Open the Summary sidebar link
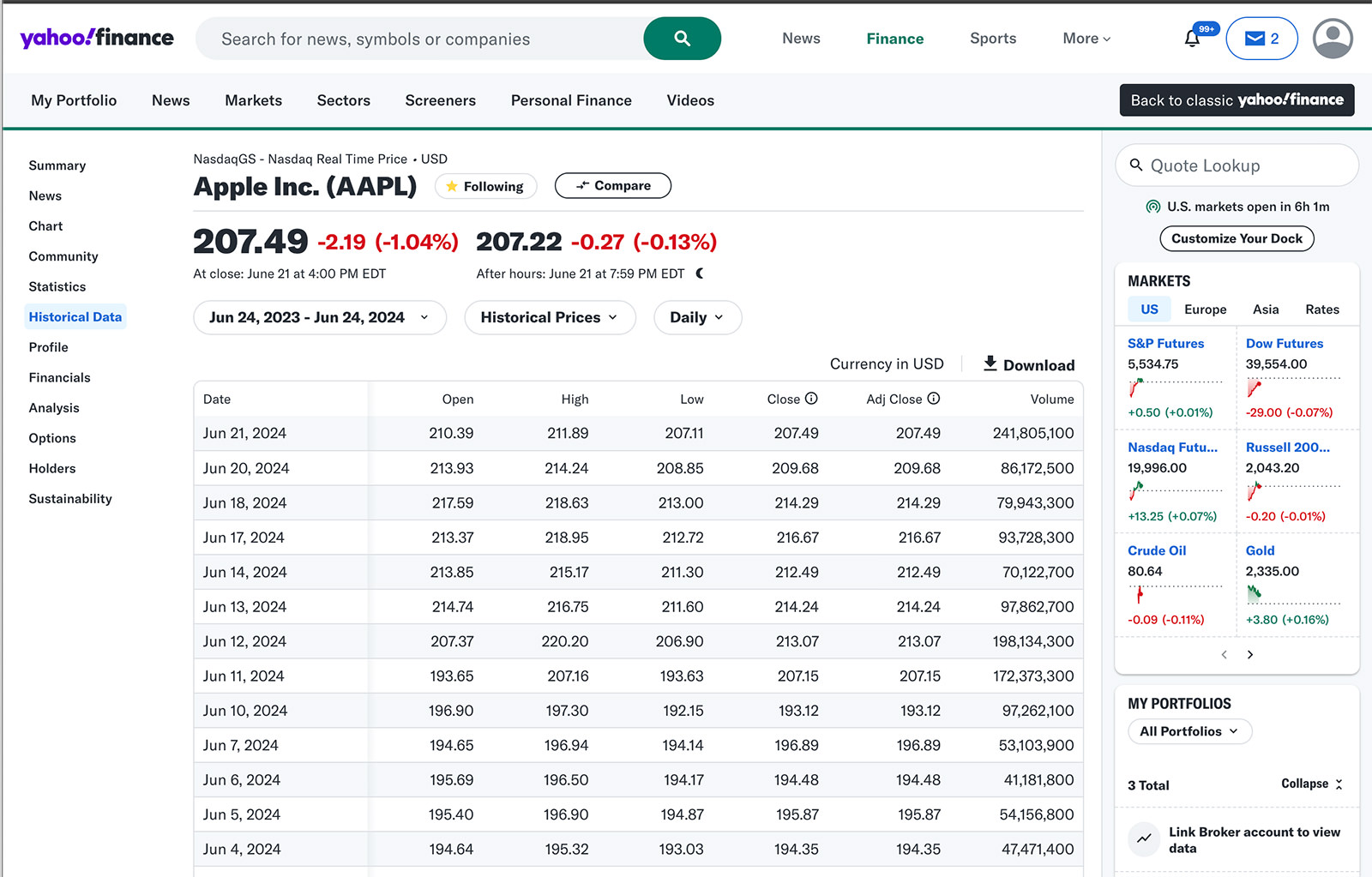The image size is (1372, 877). click(x=57, y=165)
